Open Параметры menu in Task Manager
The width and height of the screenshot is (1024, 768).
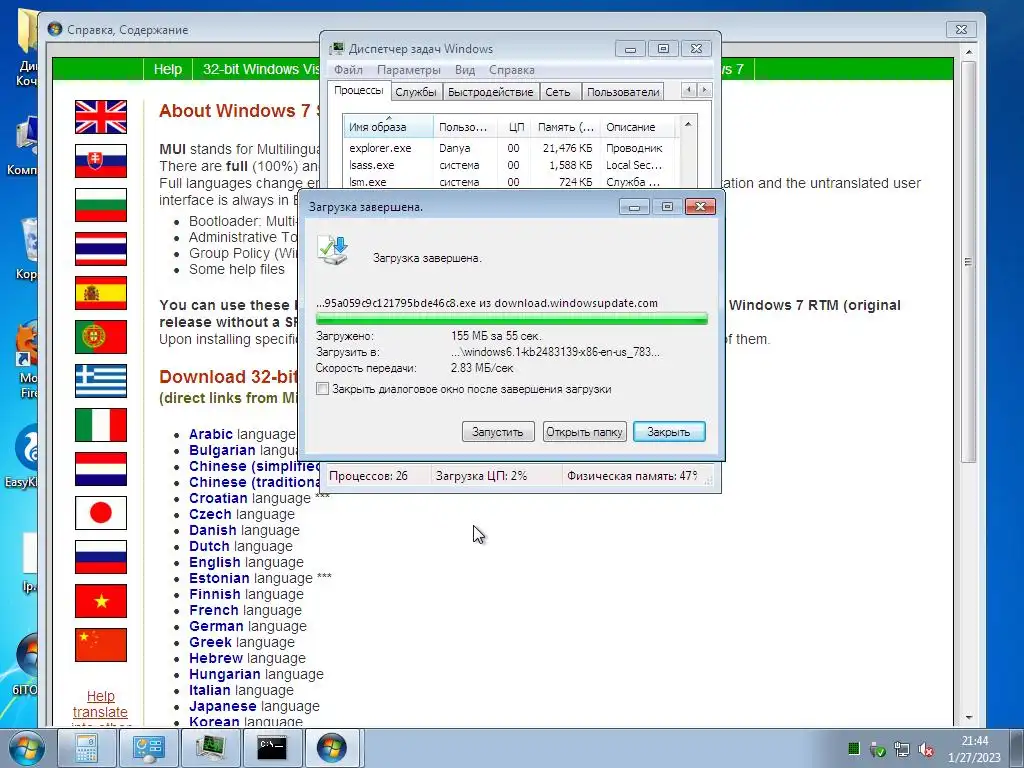pyautogui.click(x=409, y=70)
